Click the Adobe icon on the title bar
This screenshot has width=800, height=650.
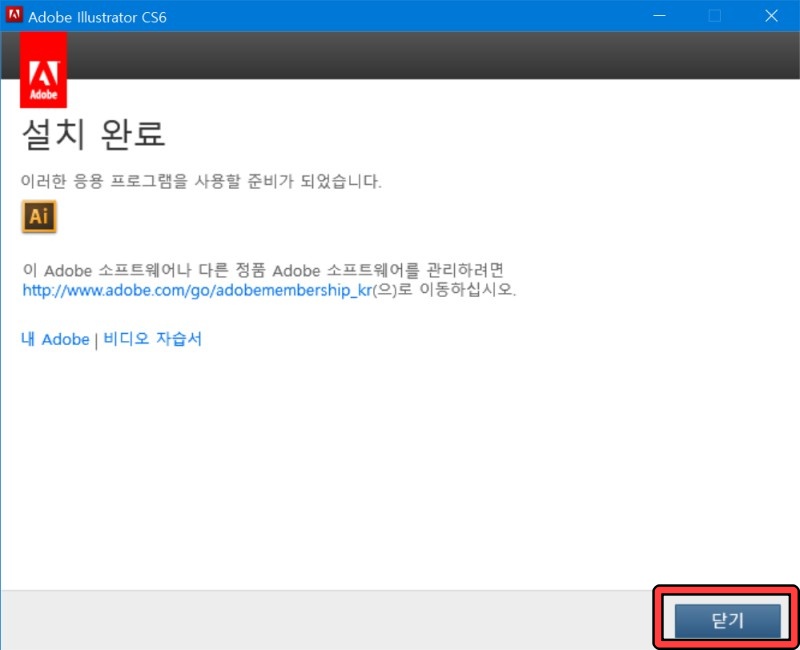pos(13,15)
